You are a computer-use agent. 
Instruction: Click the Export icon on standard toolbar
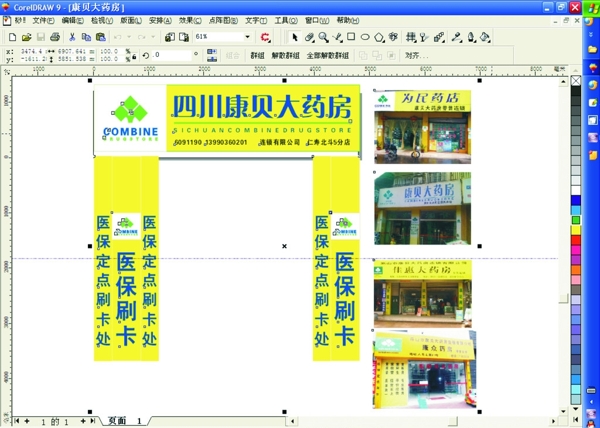[184, 37]
